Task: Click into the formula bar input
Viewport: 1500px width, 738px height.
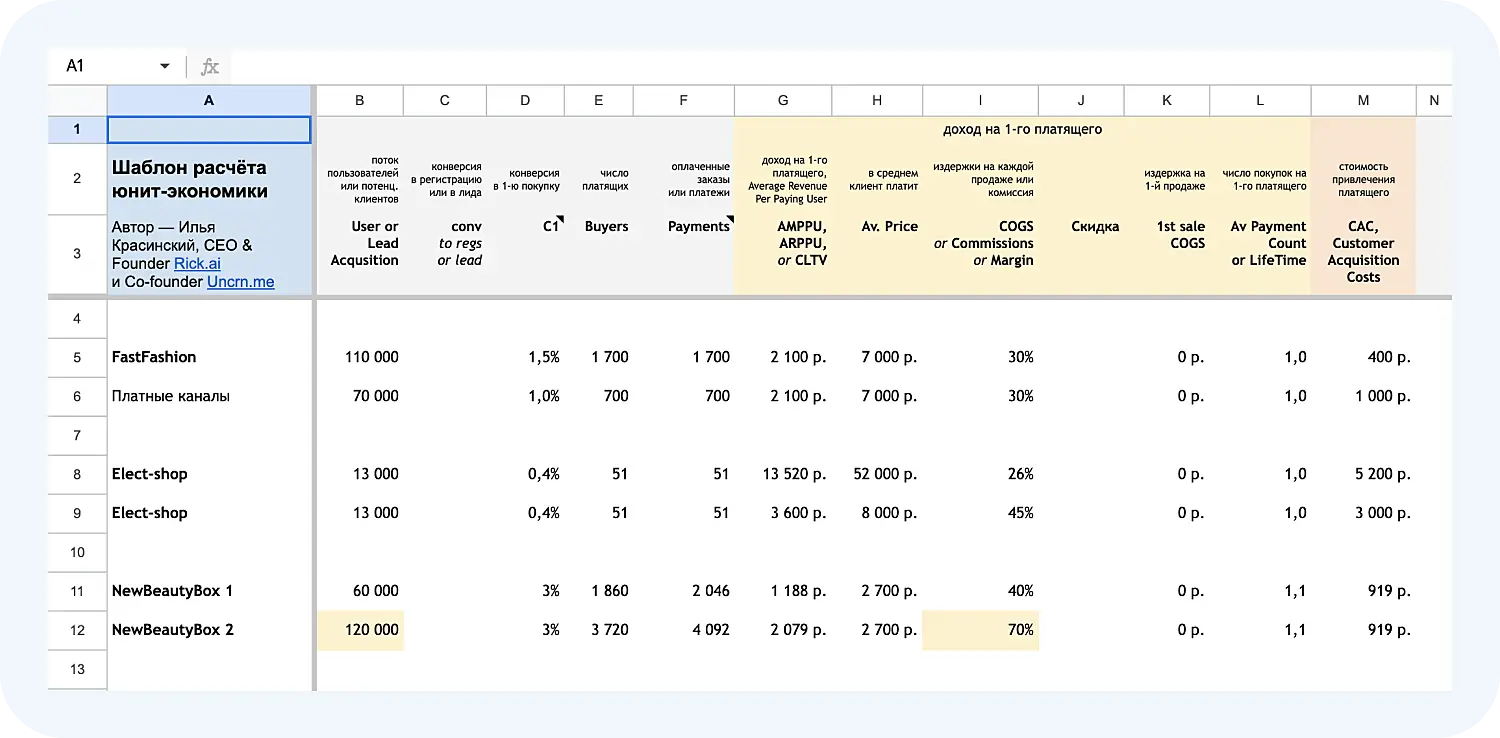Action: (x=800, y=67)
